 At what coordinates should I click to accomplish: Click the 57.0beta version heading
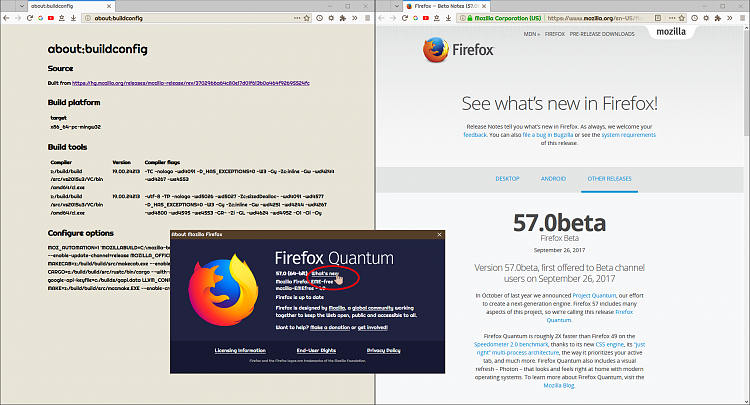click(559, 223)
